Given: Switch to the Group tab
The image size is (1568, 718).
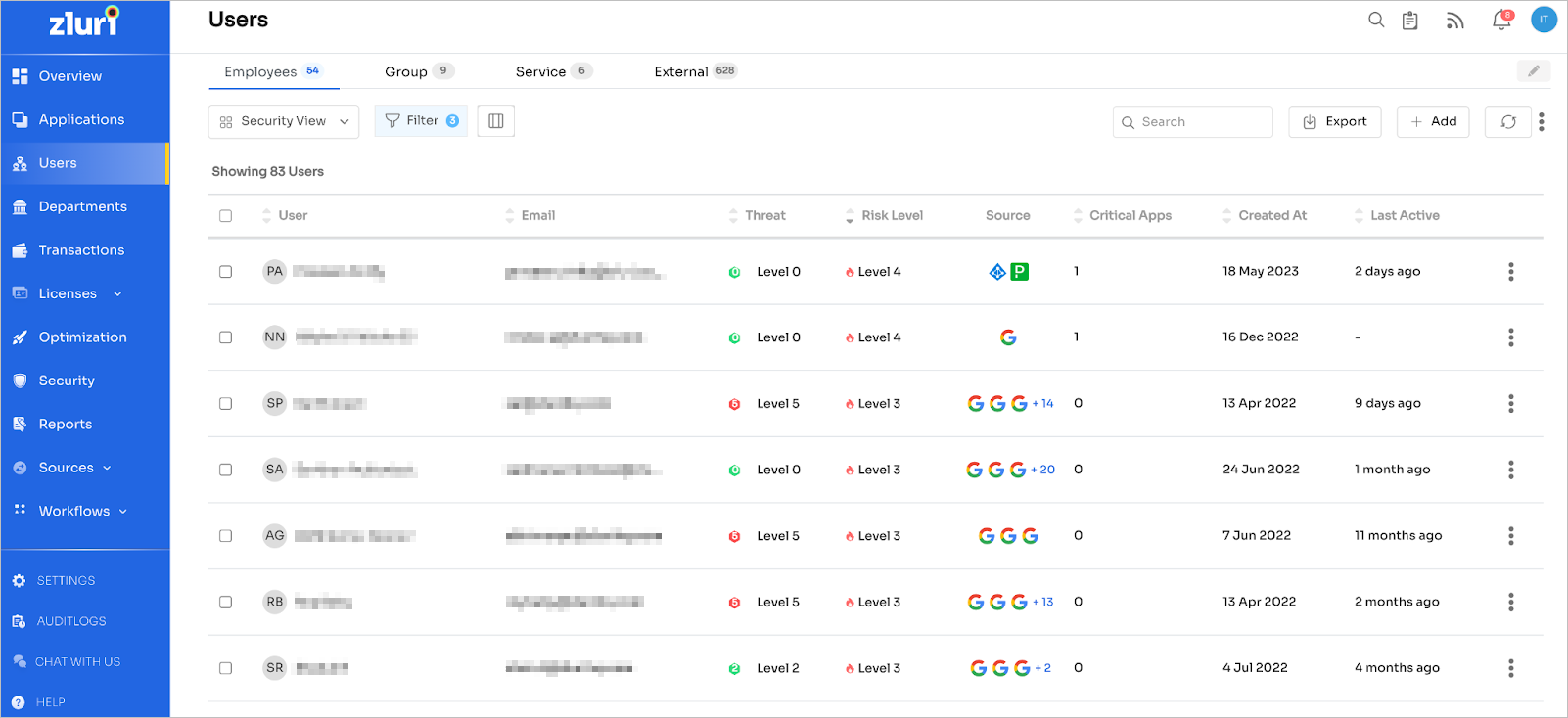Looking at the screenshot, I should (x=419, y=71).
